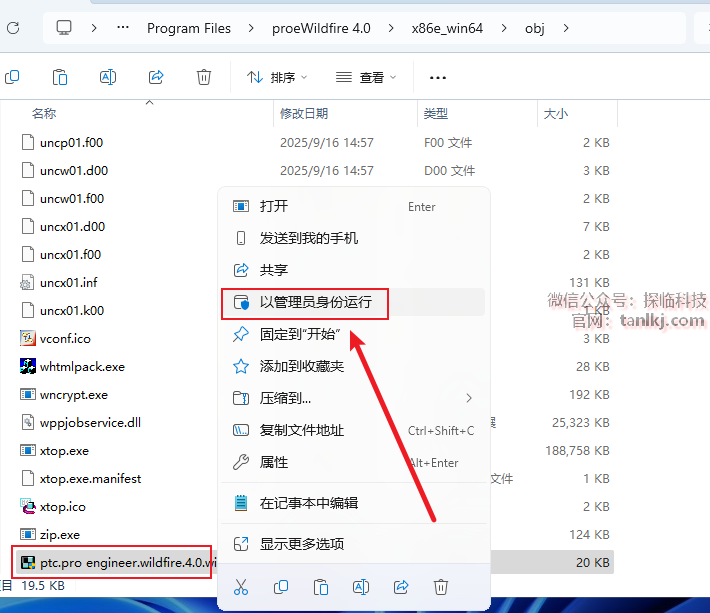Click the vconf.ico file icon
710x613 pixels.
click(x=28, y=338)
